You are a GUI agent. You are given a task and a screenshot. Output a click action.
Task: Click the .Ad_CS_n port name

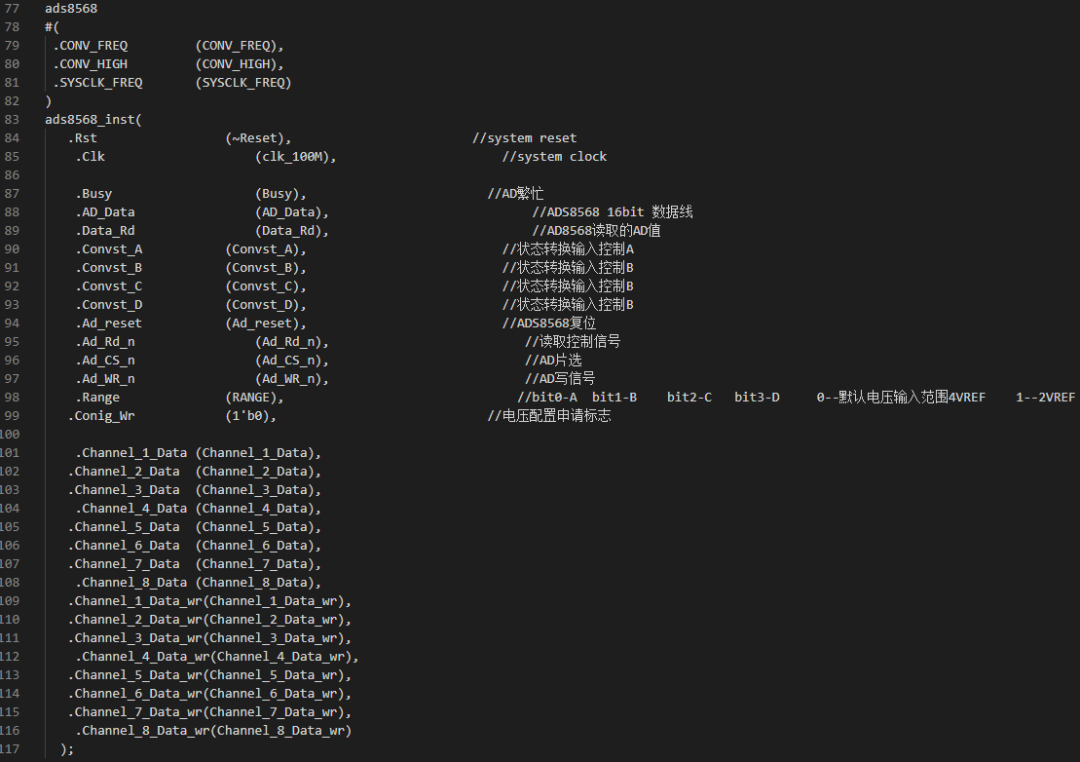[105, 360]
